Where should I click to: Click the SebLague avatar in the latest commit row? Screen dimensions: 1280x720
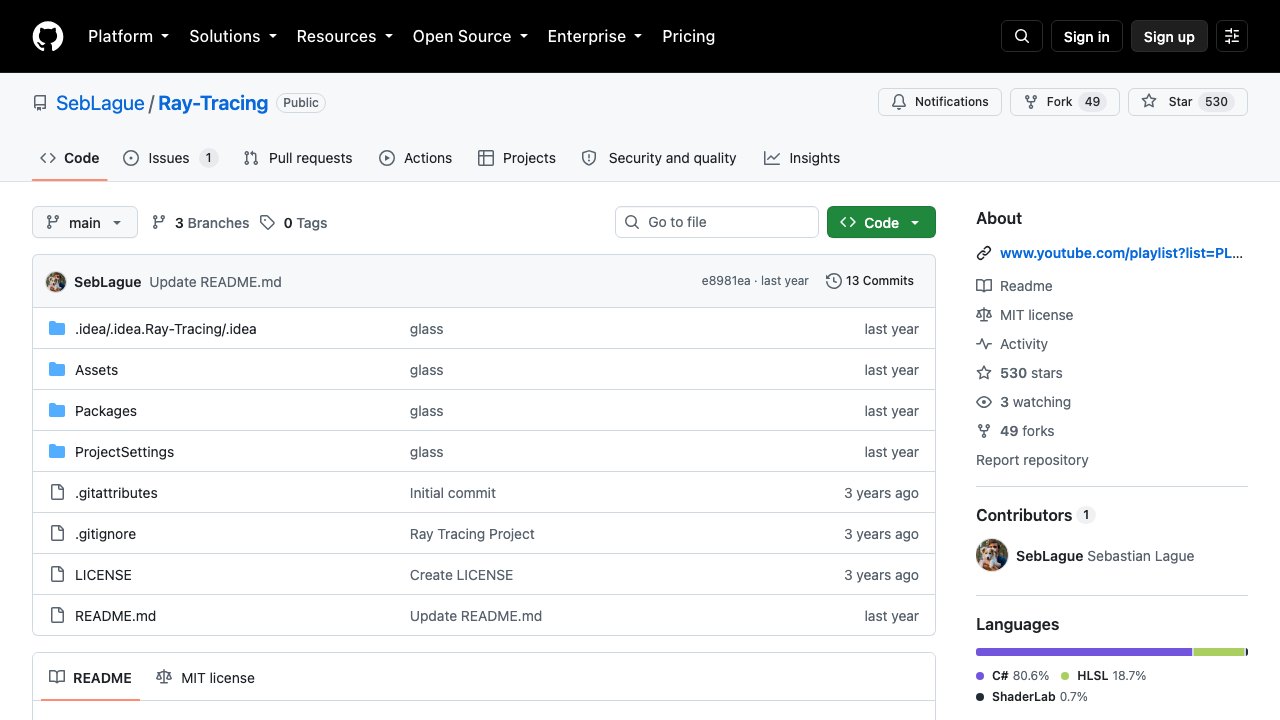(56, 282)
